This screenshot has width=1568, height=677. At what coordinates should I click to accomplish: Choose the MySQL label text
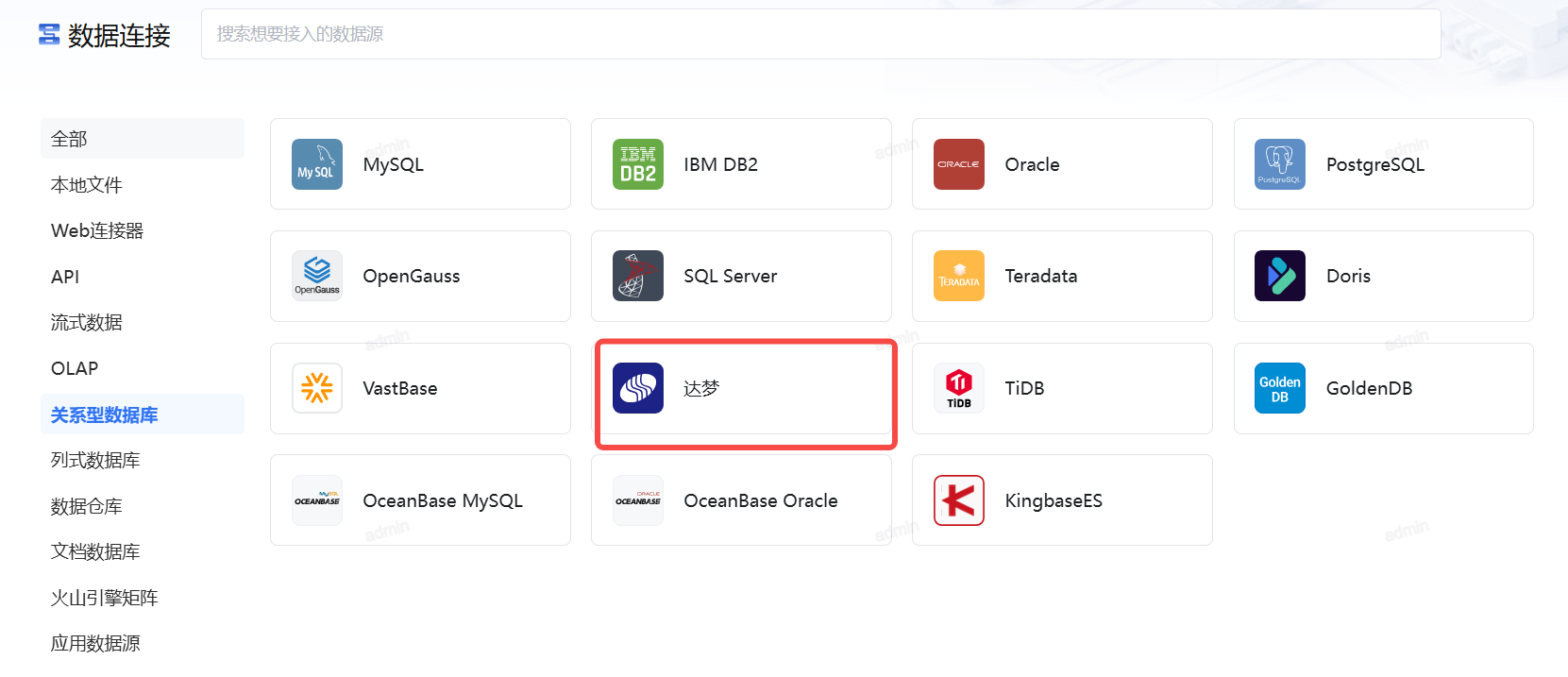pyautogui.click(x=394, y=164)
